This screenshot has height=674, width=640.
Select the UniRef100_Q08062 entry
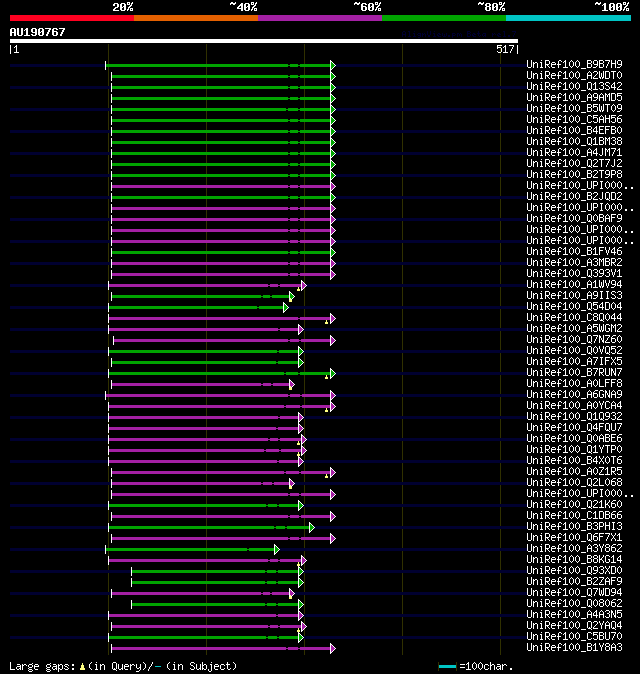click(574, 604)
